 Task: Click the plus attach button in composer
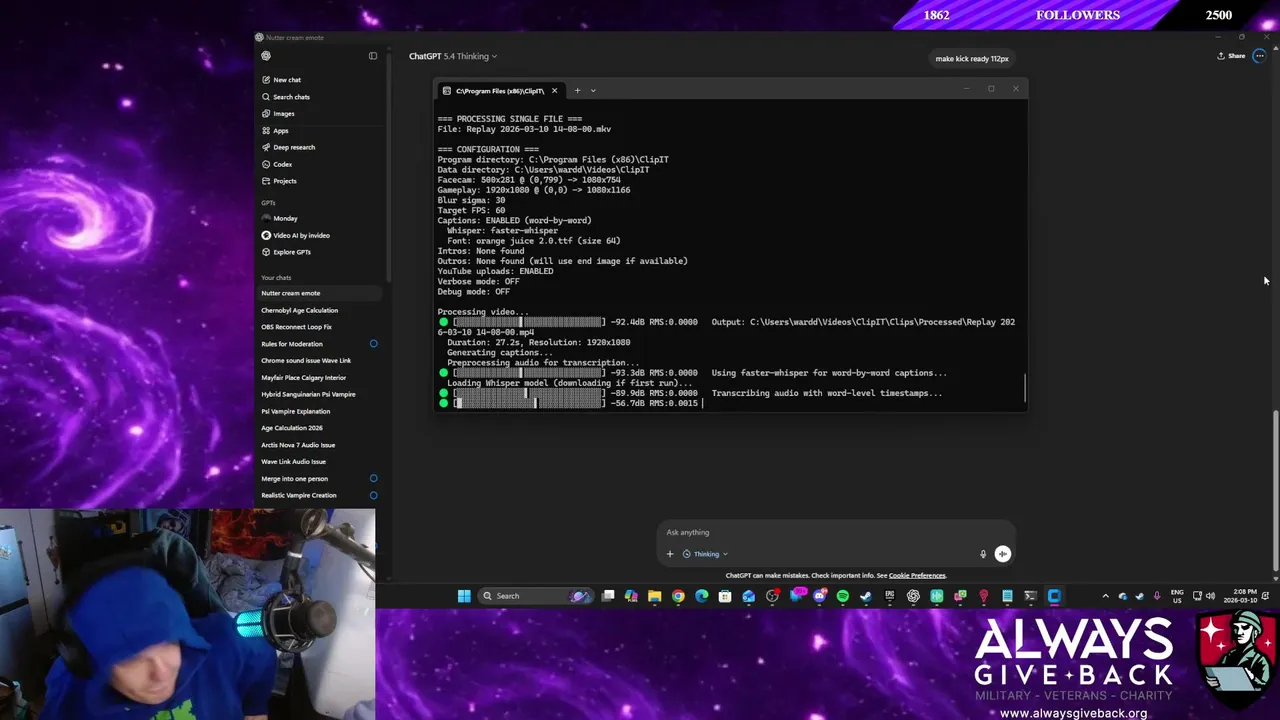pos(670,554)
